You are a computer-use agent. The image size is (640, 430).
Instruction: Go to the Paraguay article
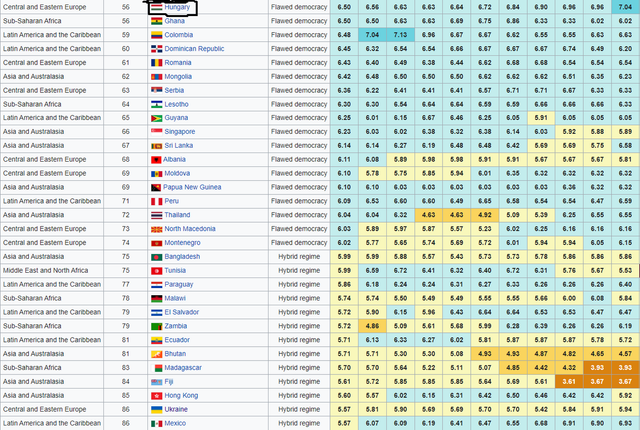(179, 284)
